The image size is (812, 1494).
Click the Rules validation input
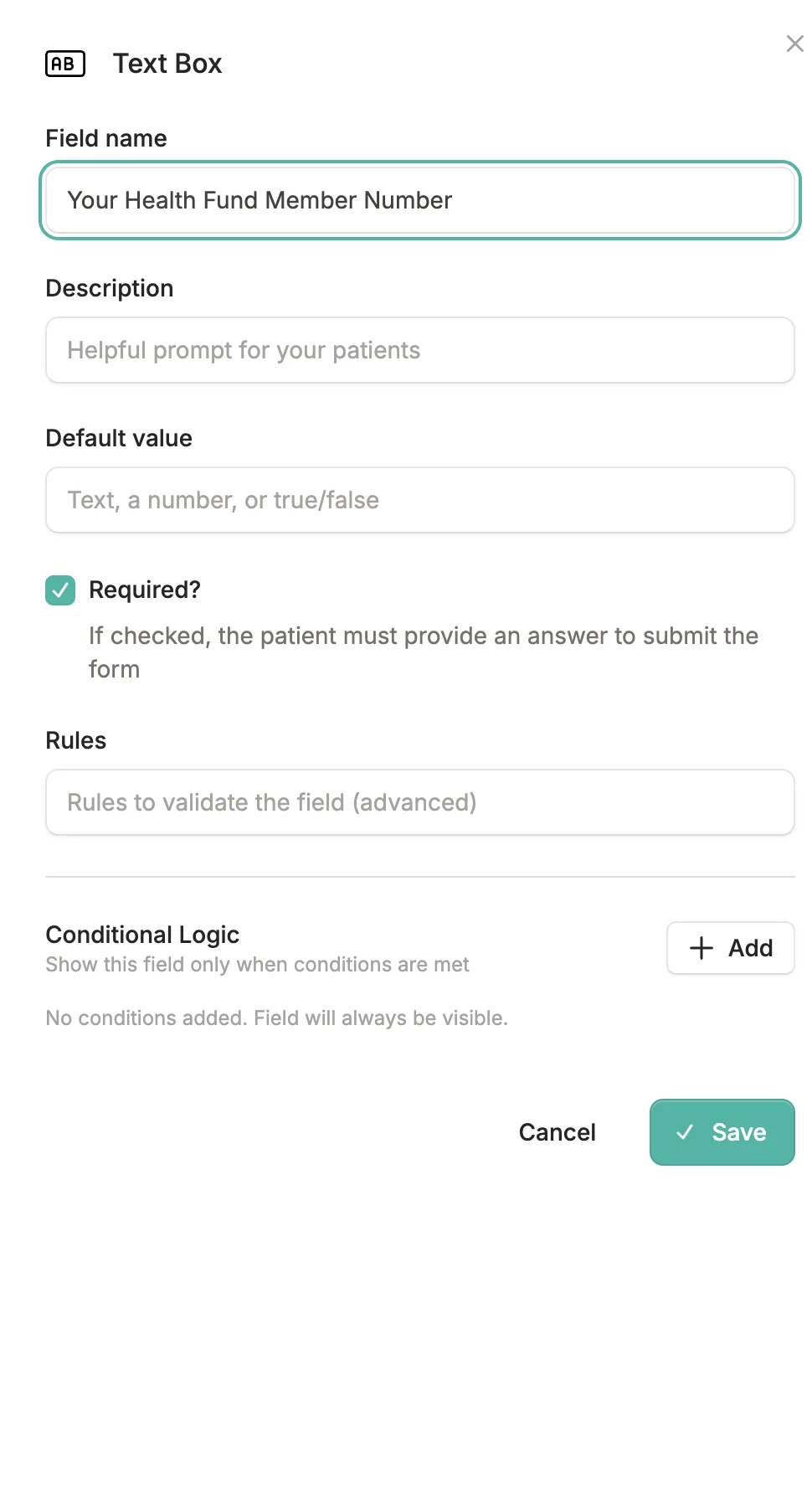tap(419, 801)
